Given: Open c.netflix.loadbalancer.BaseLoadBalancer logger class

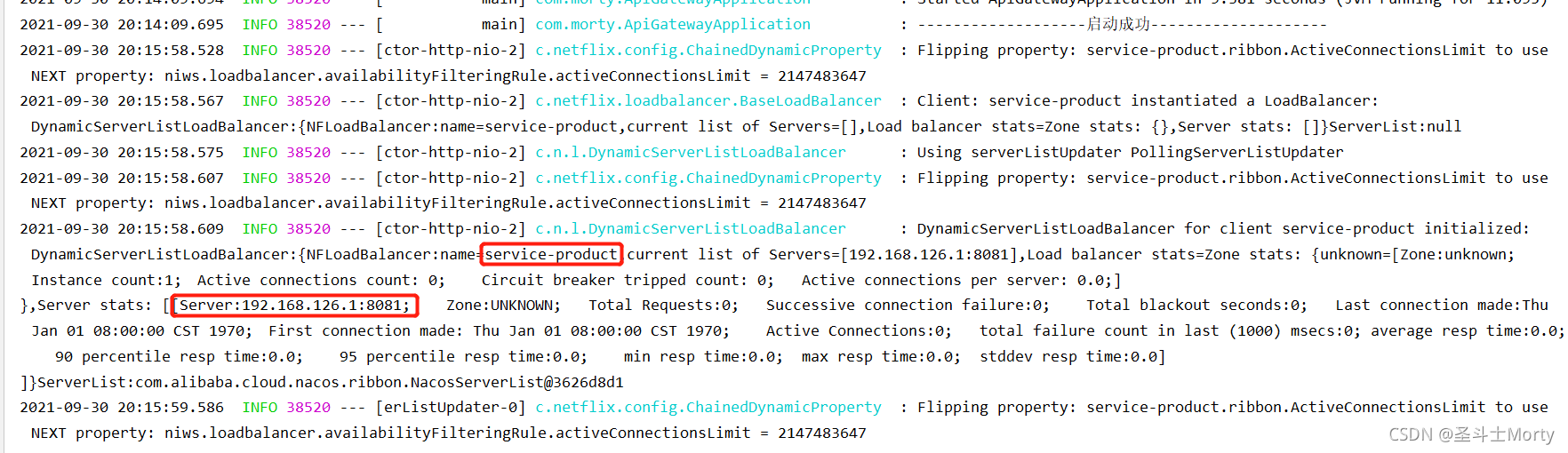Looking at the screenshot, I should [x=708, y=101].
